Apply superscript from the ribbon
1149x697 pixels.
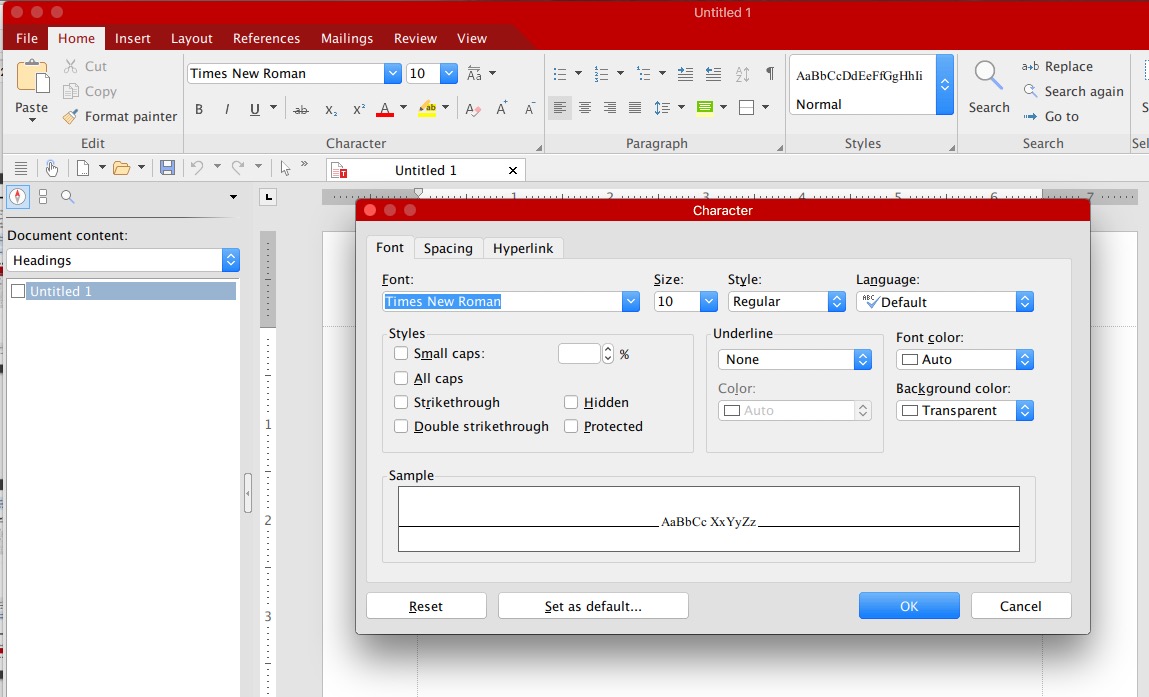click(x=359, y=109)
